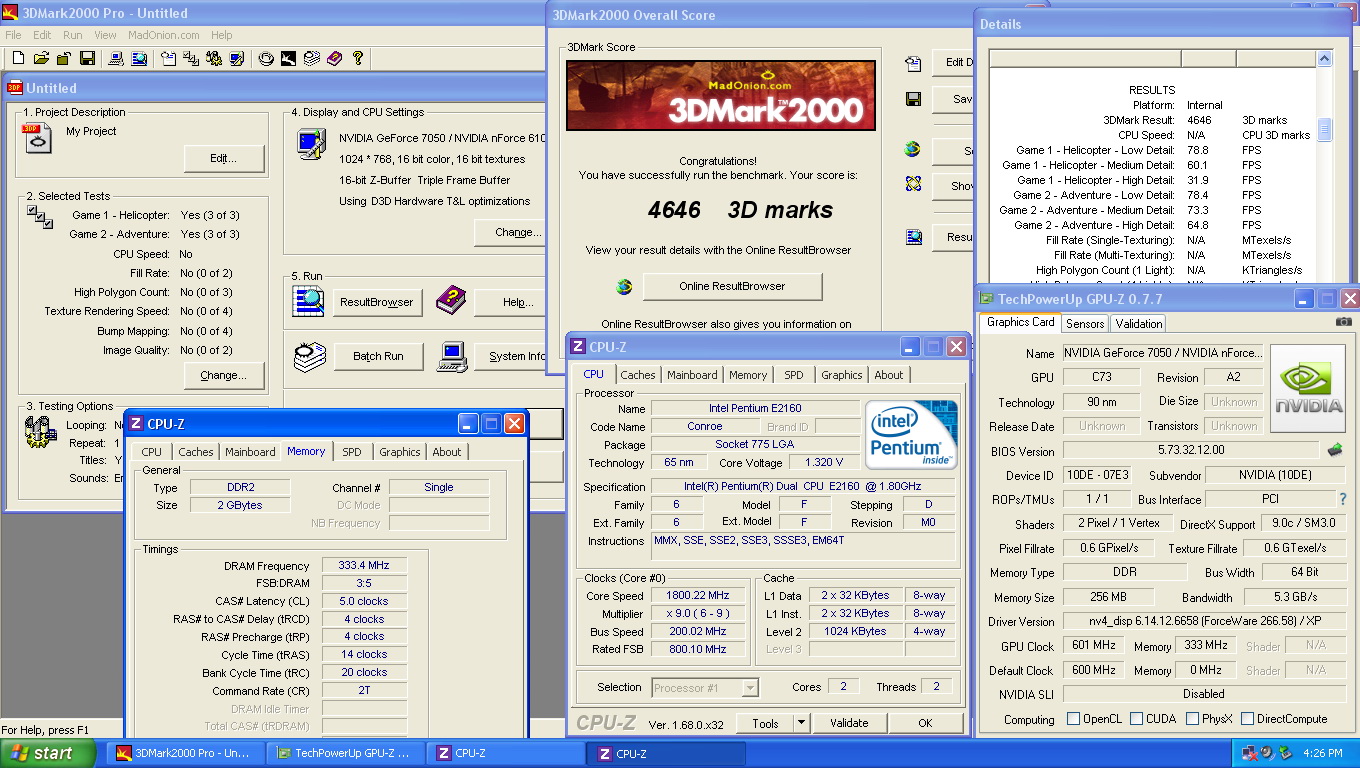
Task: Open the Caches tab in the CPU-Z processor window
Action: tap(638, 375)
